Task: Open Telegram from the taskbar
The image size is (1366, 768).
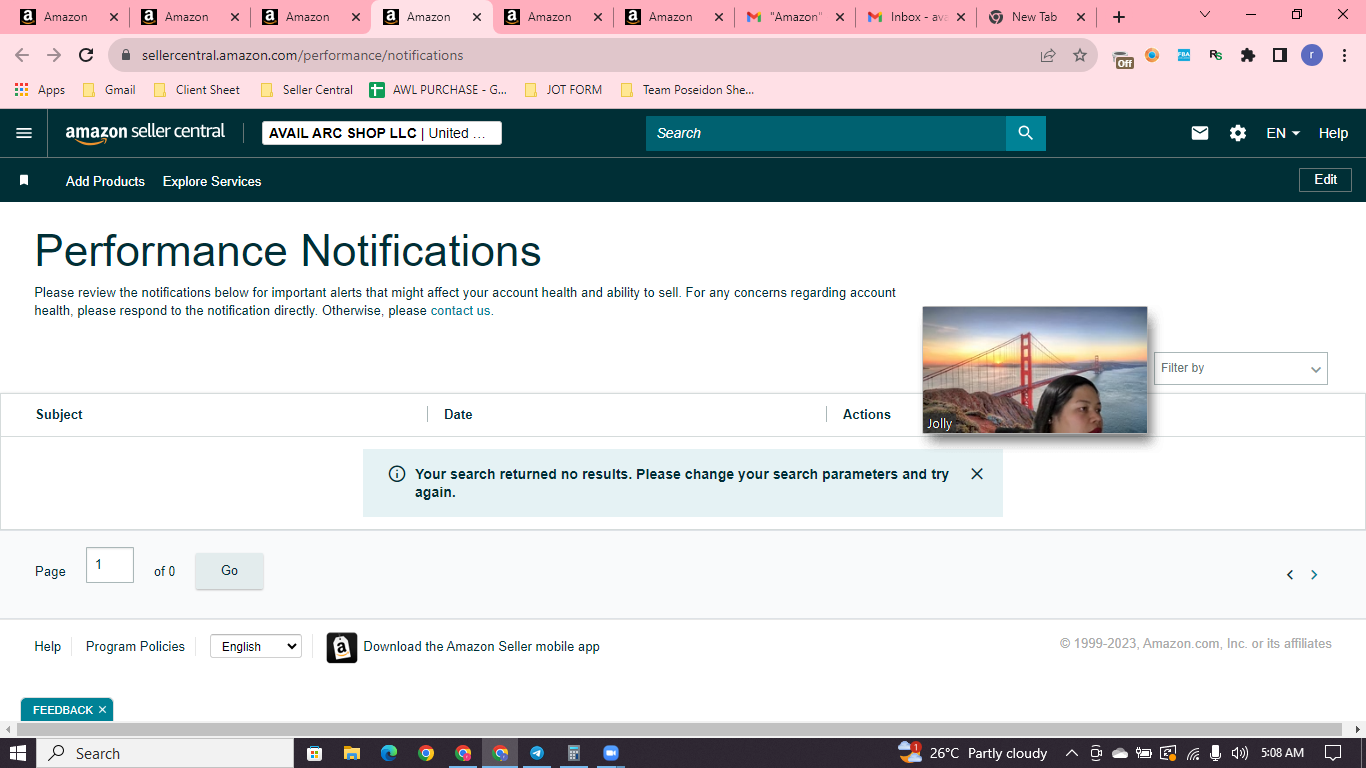Action: click(x=537, y=753)
